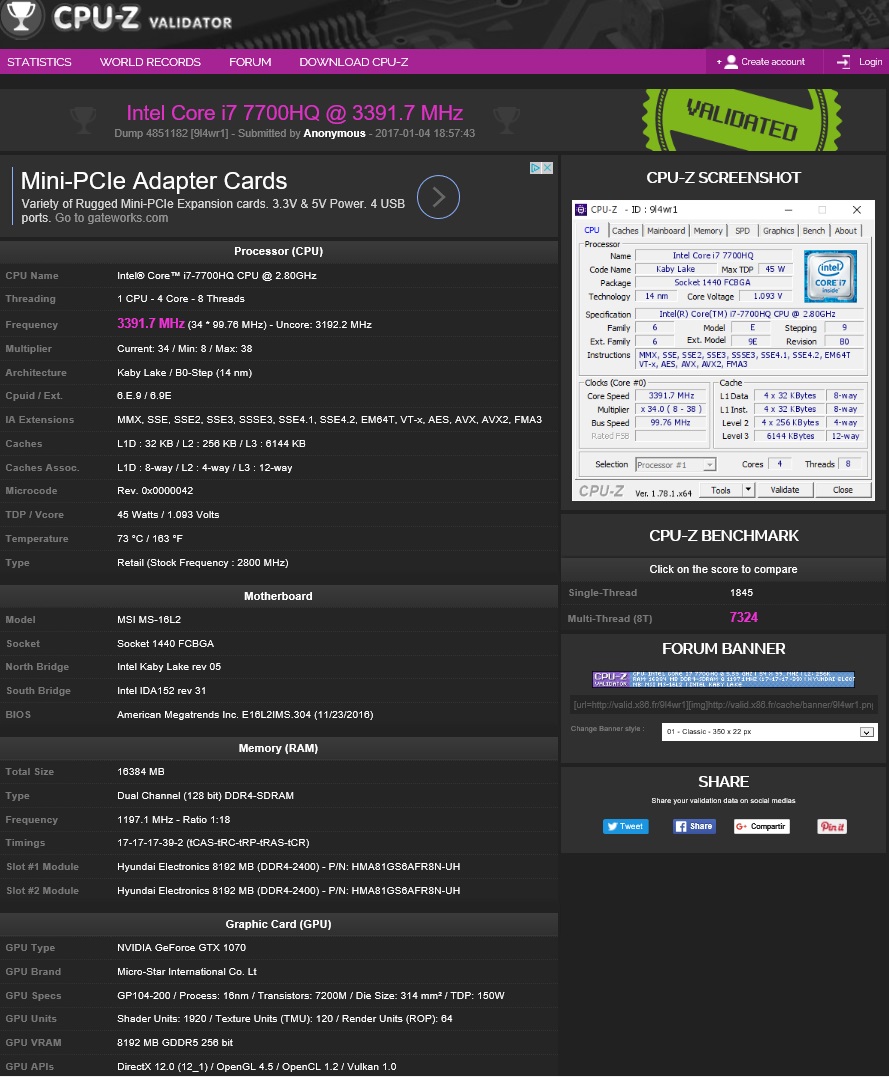
Task: Click the Anonymous submitter name
Action: (x=335, y=133)
